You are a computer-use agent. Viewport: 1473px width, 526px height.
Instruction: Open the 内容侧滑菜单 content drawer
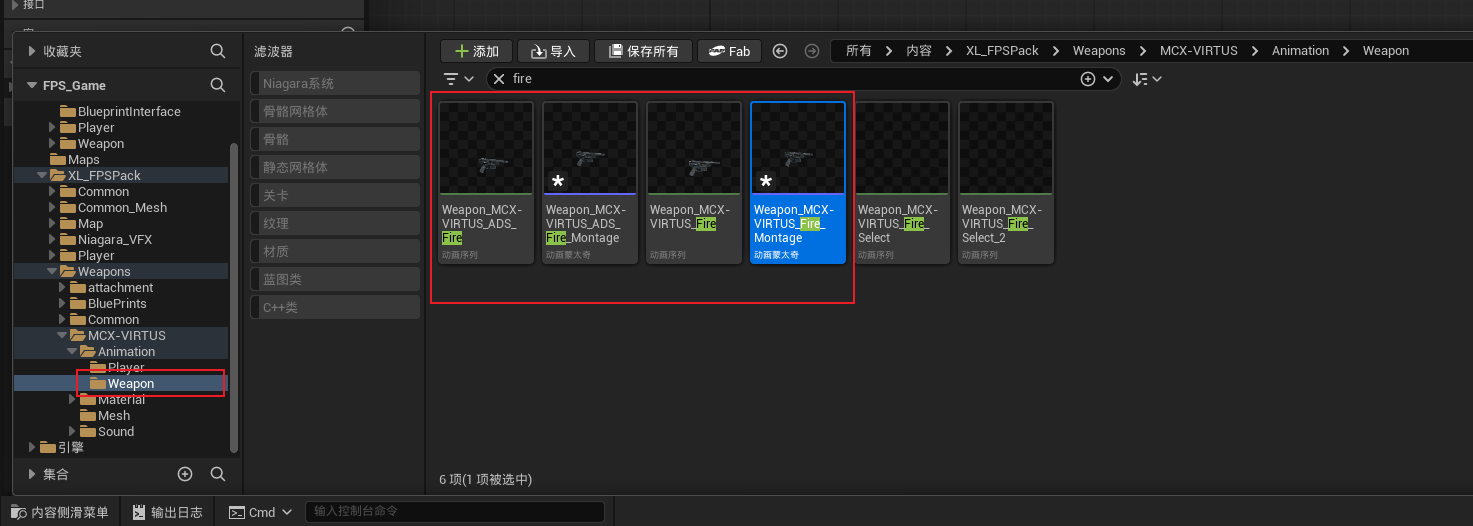[x=59, y=512]
